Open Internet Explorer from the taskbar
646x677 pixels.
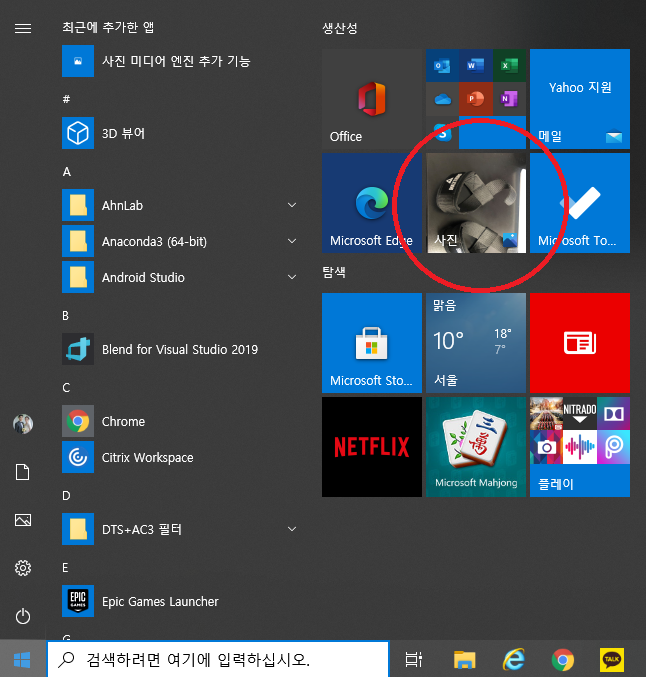(514, 659)
